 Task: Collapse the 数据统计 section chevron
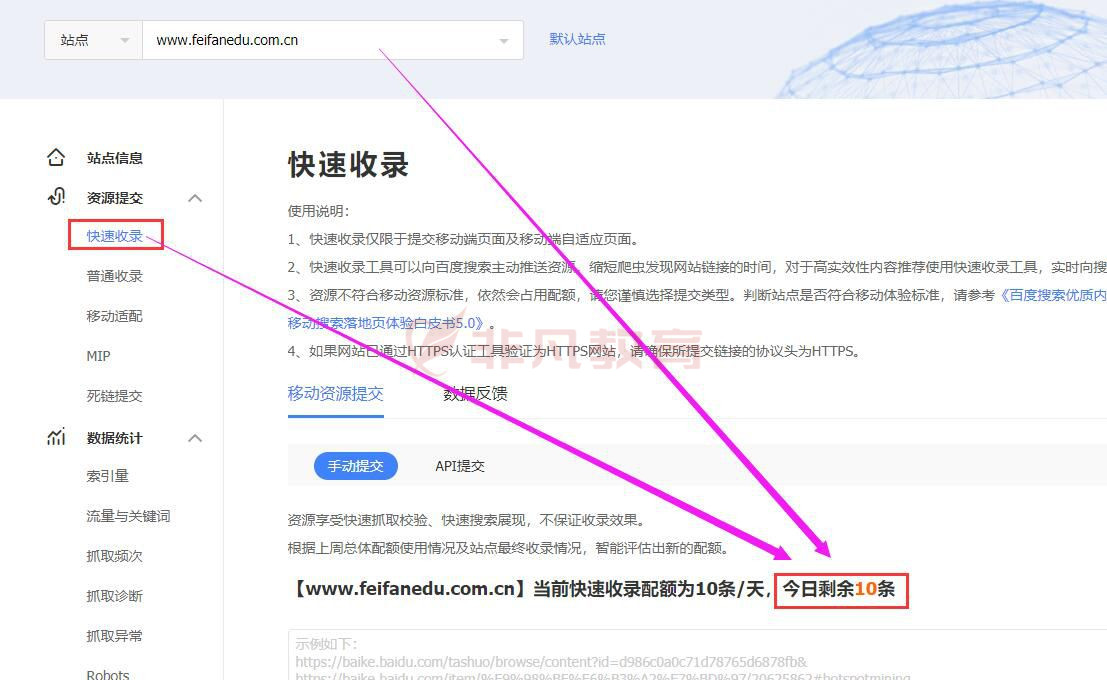[196, 439]
